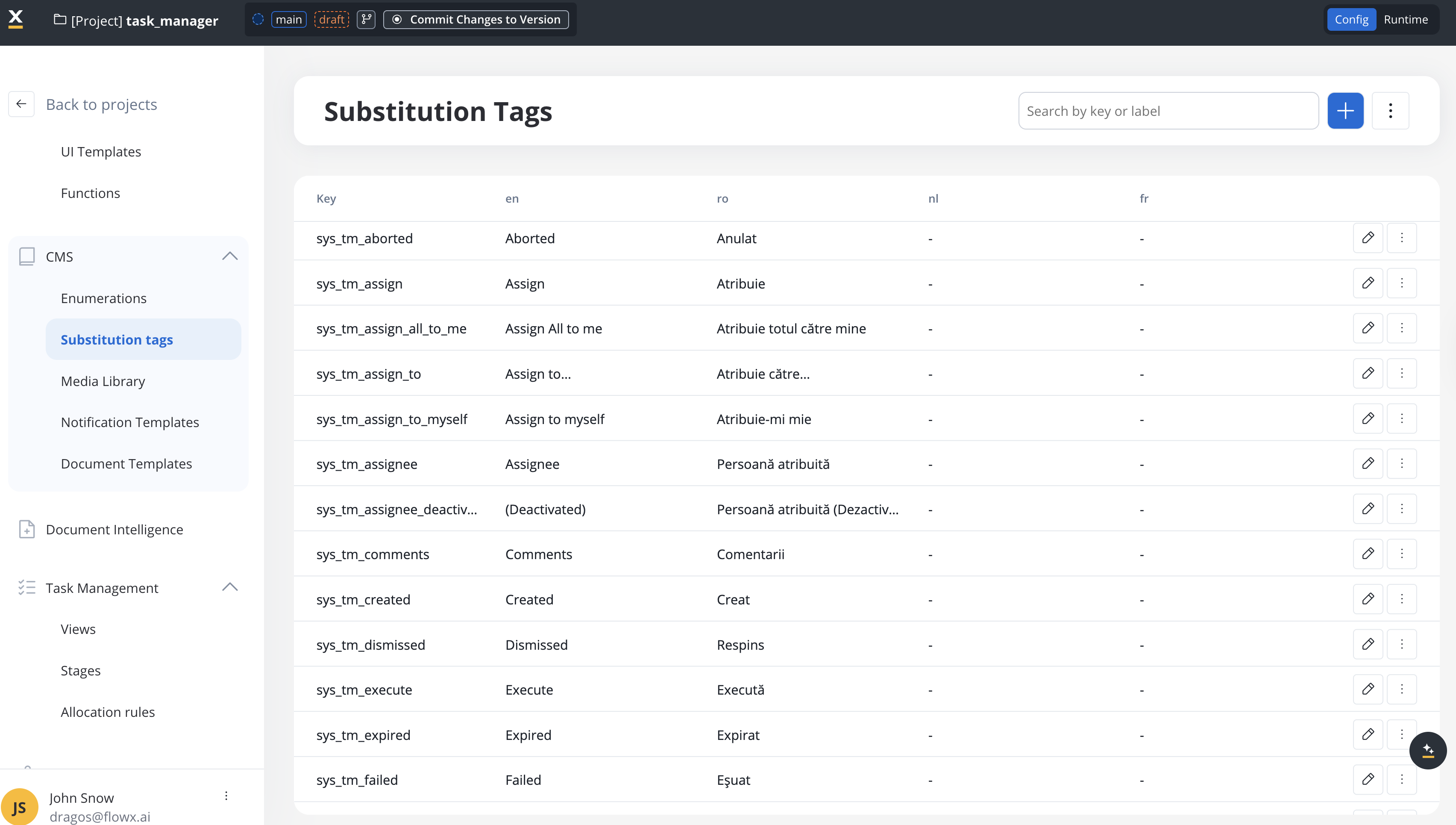This screenshot has width=1456, height=825.
Task: Open Media Library in sidebar
Action: (103, 381)
